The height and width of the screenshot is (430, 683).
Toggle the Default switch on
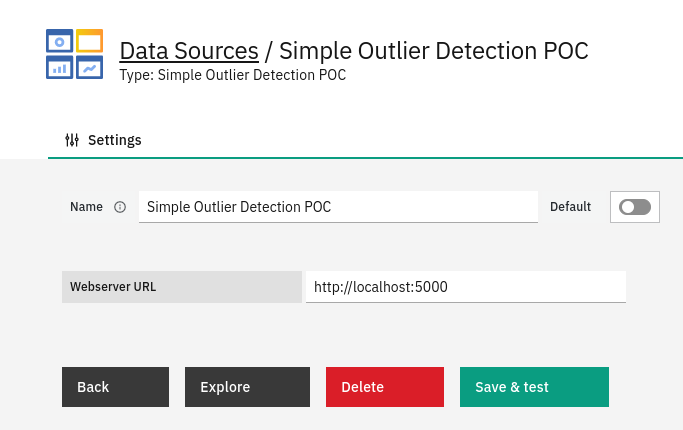pos(635,207)
